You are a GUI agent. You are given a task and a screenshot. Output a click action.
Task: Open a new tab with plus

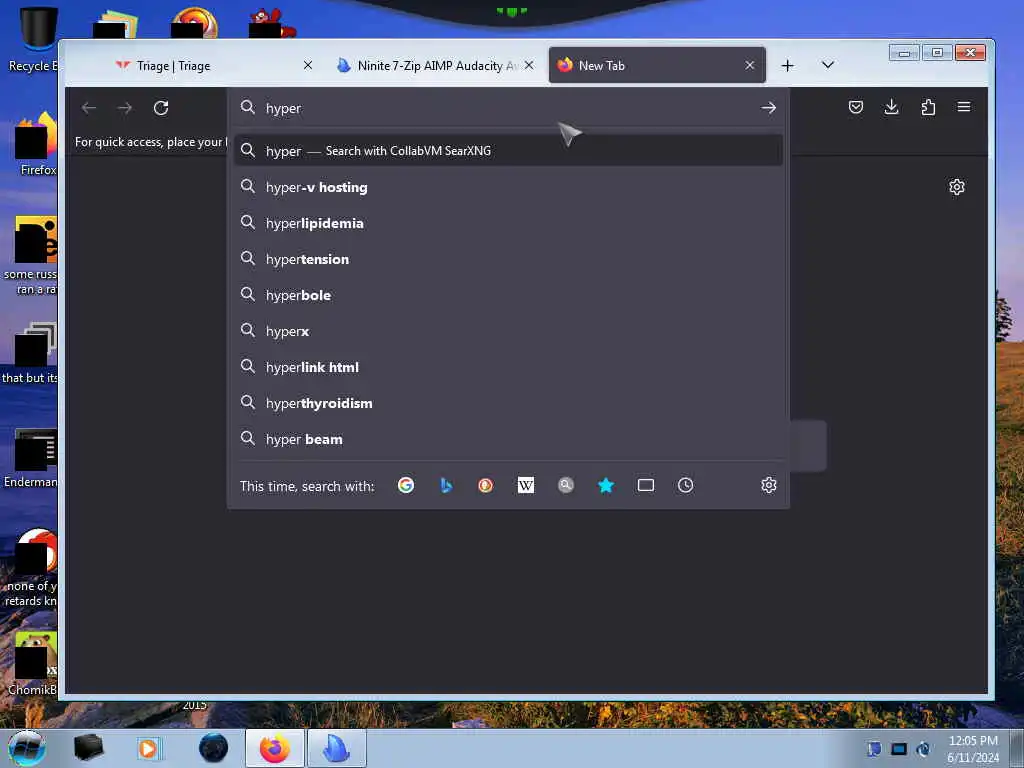(x=788, y=65)
